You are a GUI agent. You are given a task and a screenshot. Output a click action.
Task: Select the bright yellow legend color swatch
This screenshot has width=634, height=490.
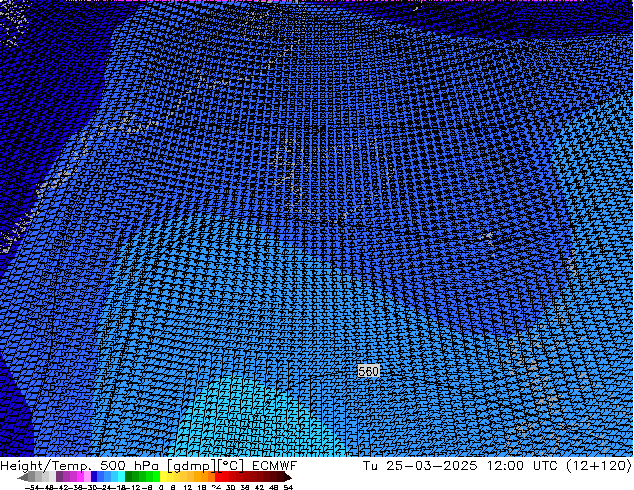click(163, 477)
